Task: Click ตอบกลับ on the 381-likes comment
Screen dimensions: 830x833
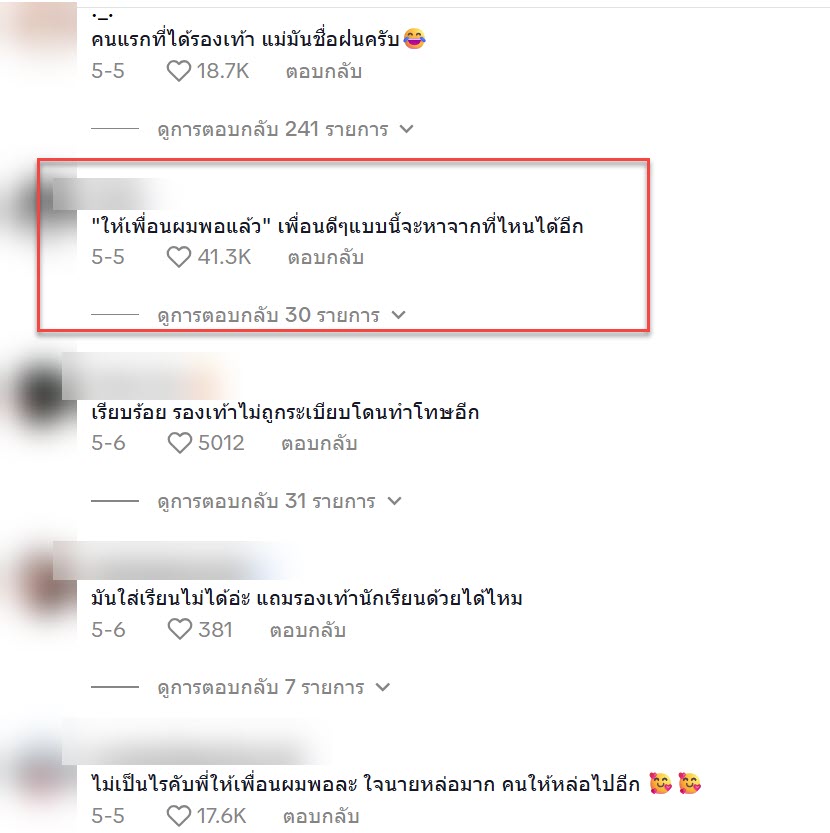Action: [308, 630]
